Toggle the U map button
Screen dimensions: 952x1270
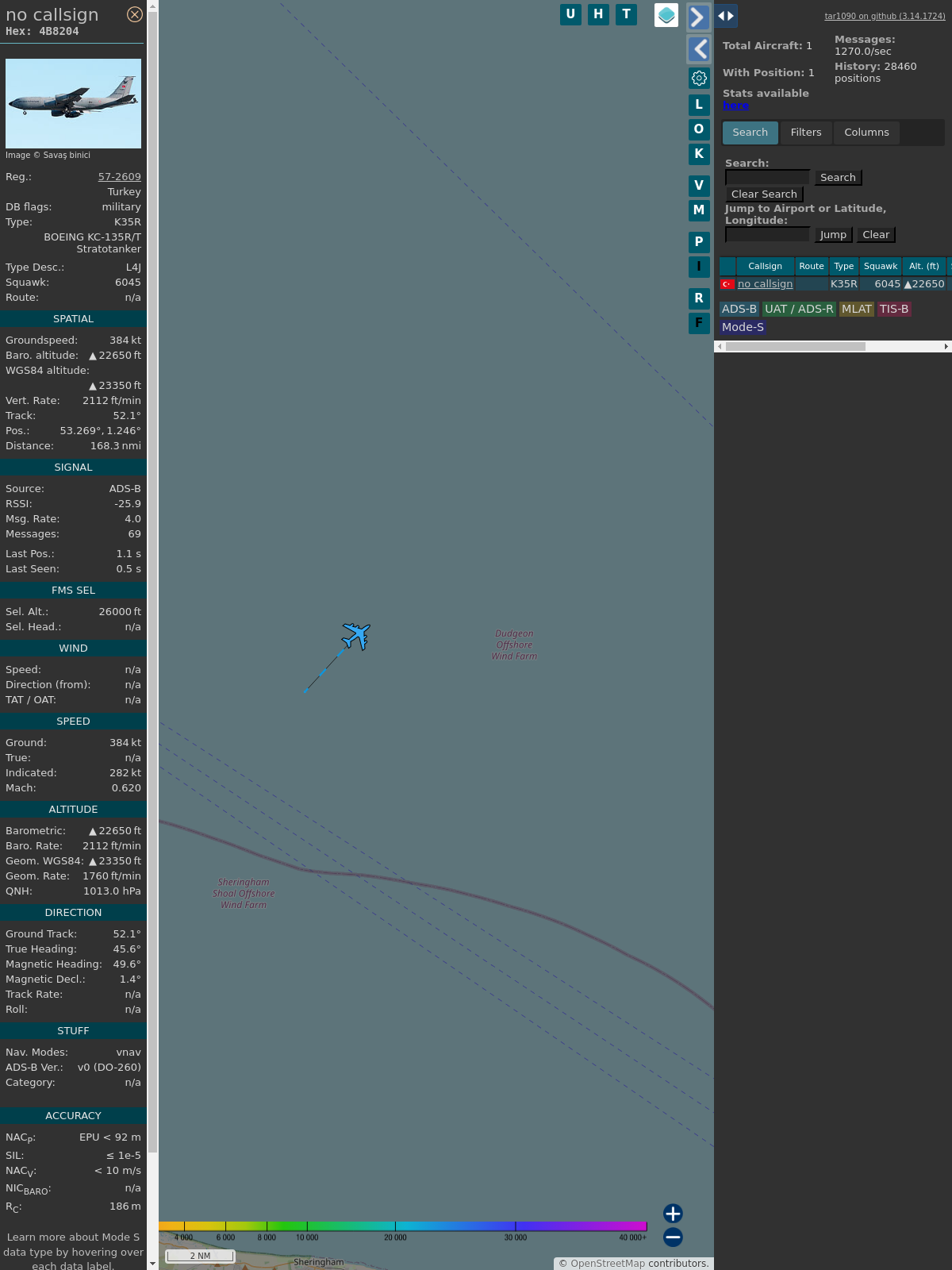click(570, 14)
